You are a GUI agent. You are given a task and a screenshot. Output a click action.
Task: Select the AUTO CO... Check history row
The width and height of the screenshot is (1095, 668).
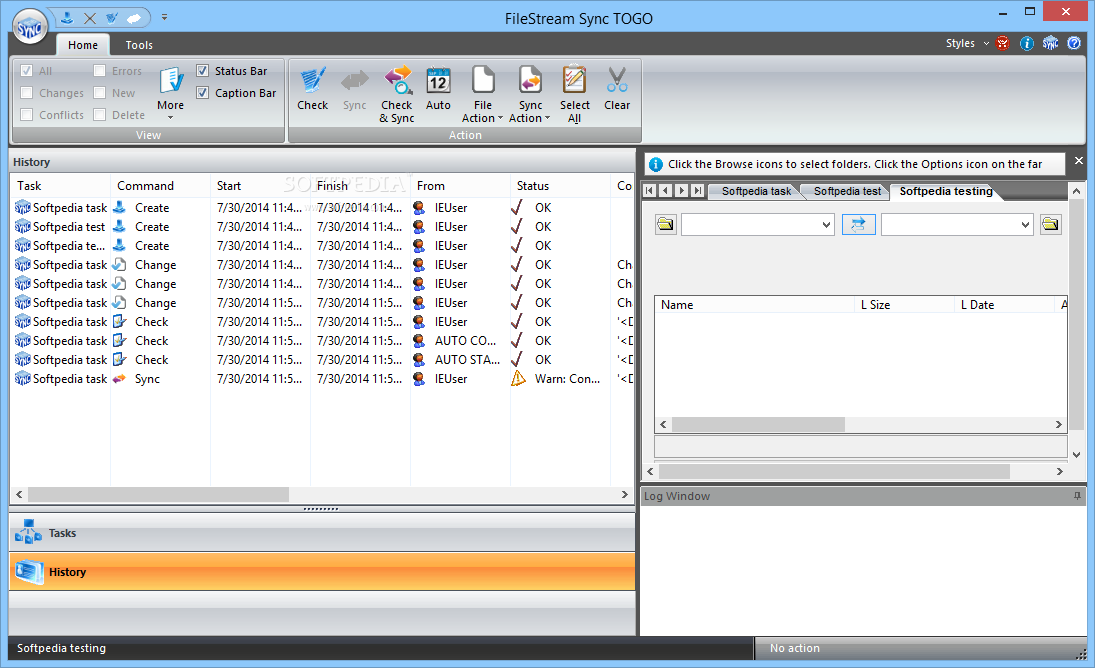click(x=322, y=341)
